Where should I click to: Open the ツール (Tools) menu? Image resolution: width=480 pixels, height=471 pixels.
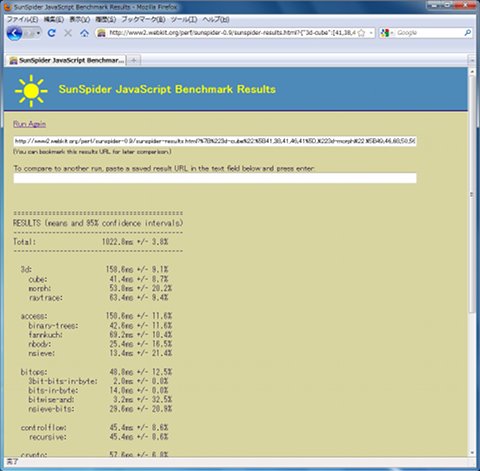(x=184, y=20)
